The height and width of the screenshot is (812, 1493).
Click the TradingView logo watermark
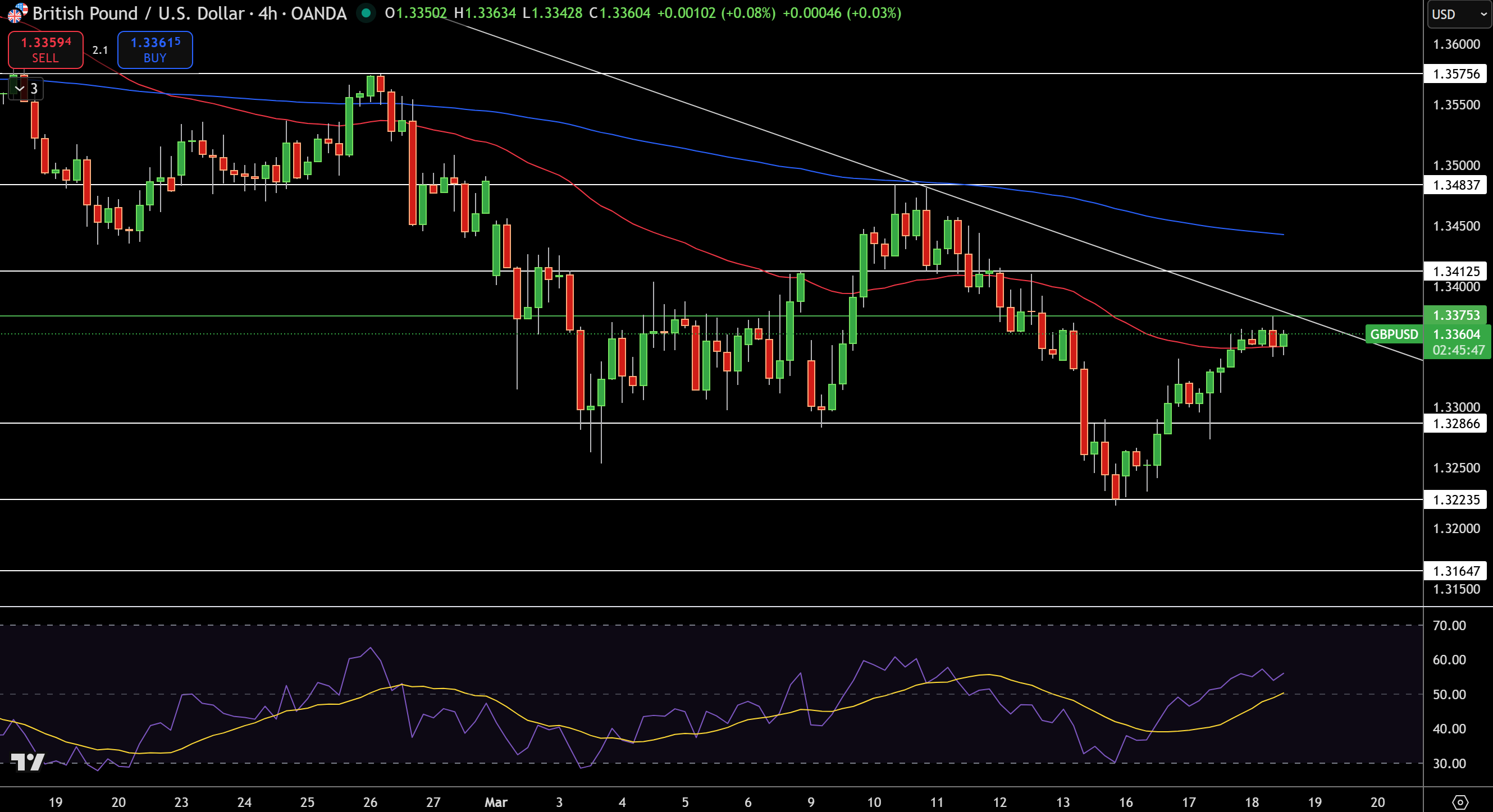pyautogui.click(x=28, y=761)
